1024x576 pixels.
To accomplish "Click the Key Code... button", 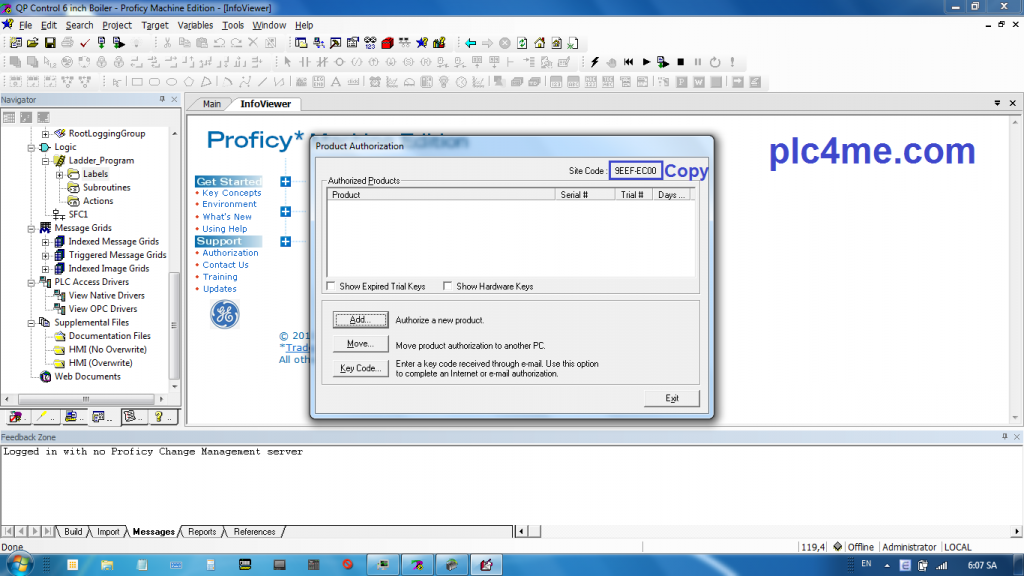I will [360, 368].
